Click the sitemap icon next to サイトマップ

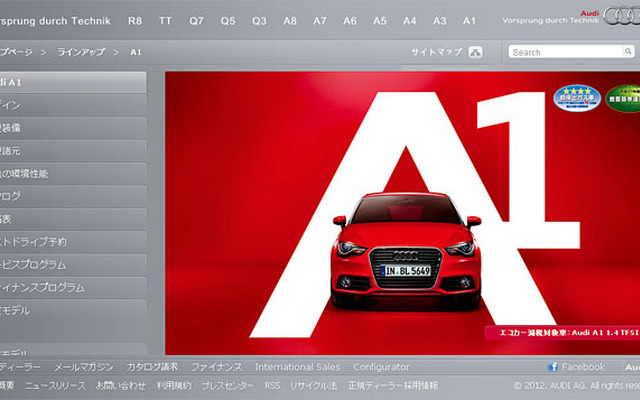(x=475, y=52)
